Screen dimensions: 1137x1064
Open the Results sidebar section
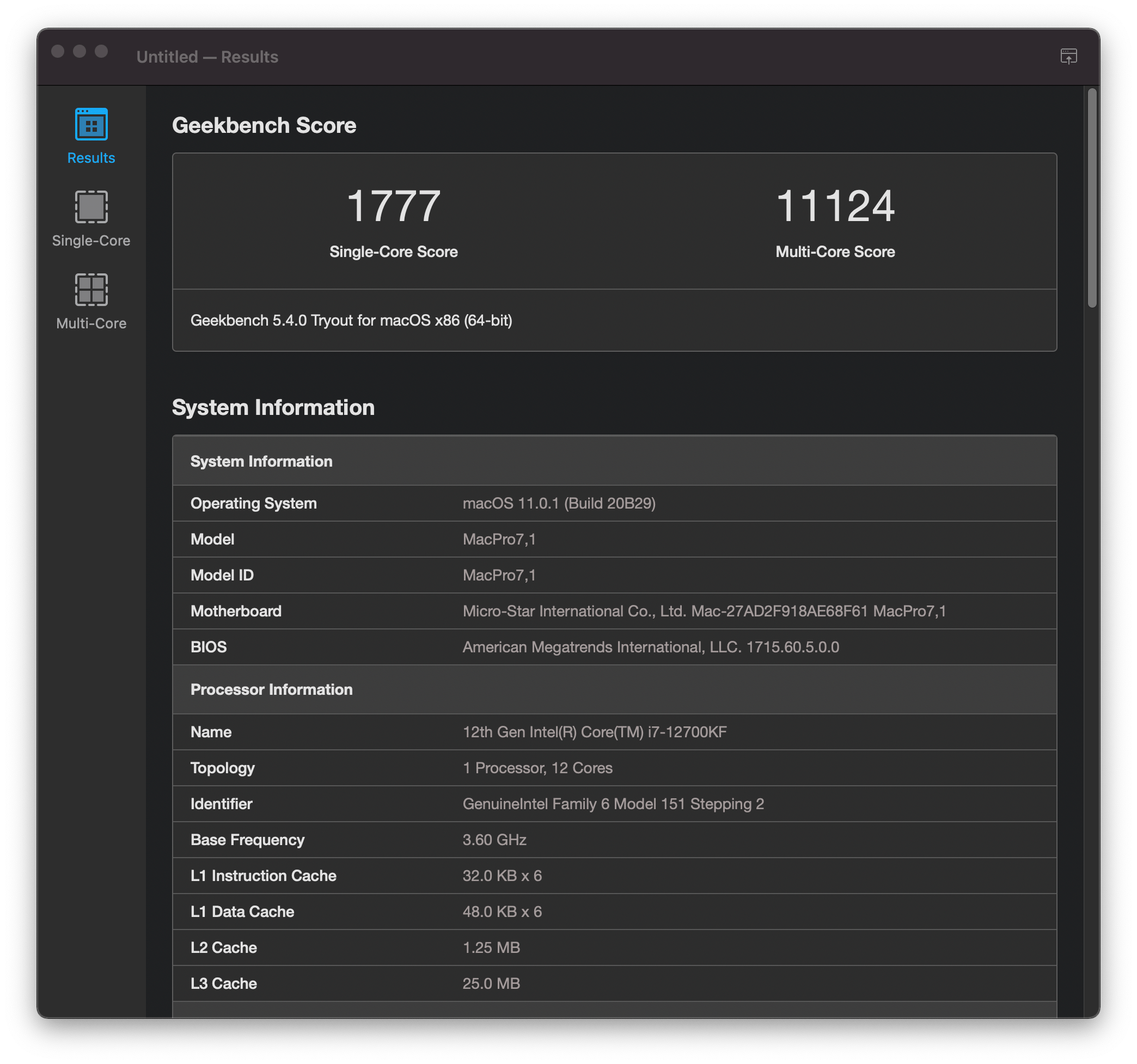click(x=91, y=136)
